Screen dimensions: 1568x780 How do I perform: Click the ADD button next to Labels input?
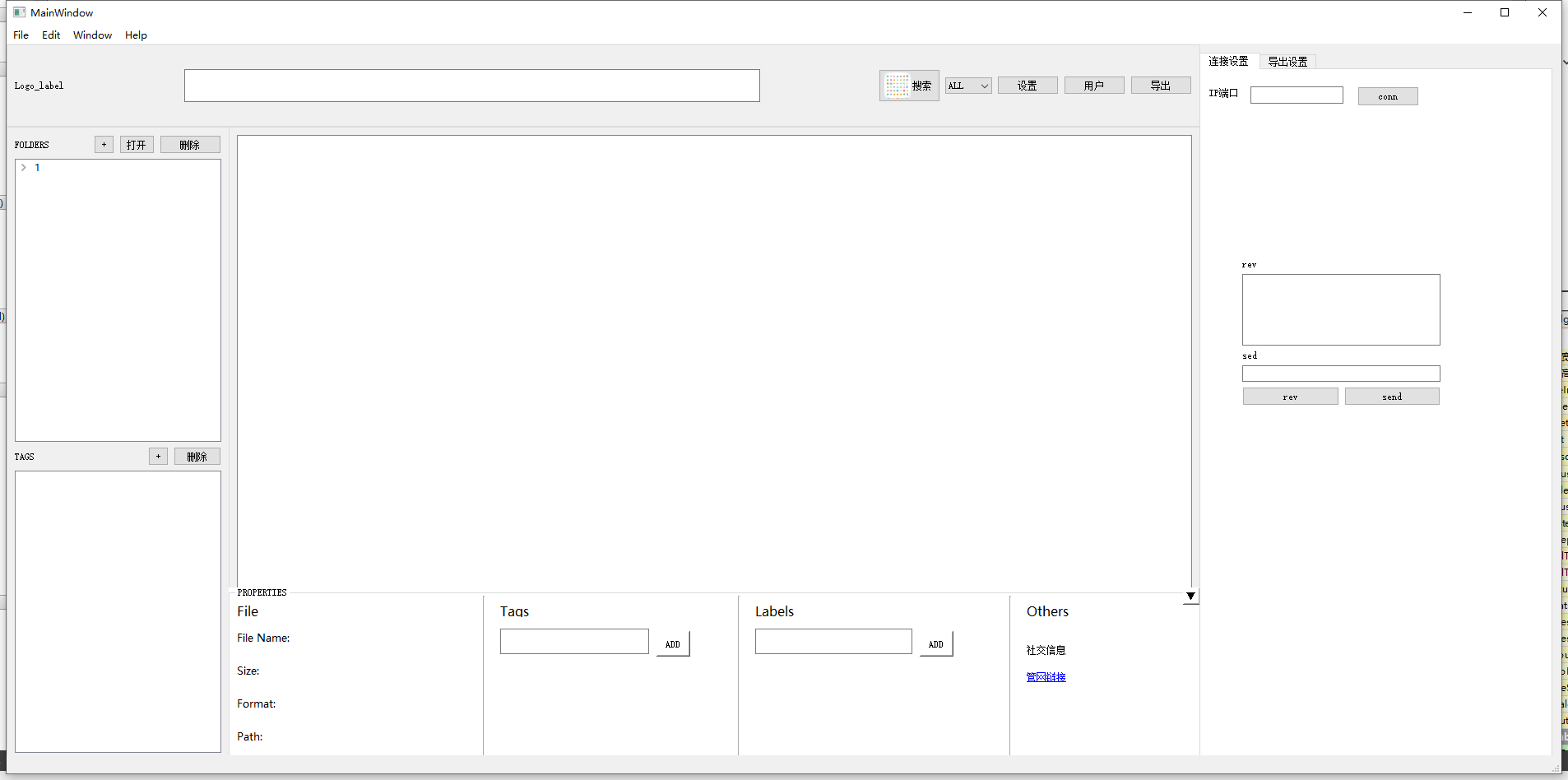[936, 643]
